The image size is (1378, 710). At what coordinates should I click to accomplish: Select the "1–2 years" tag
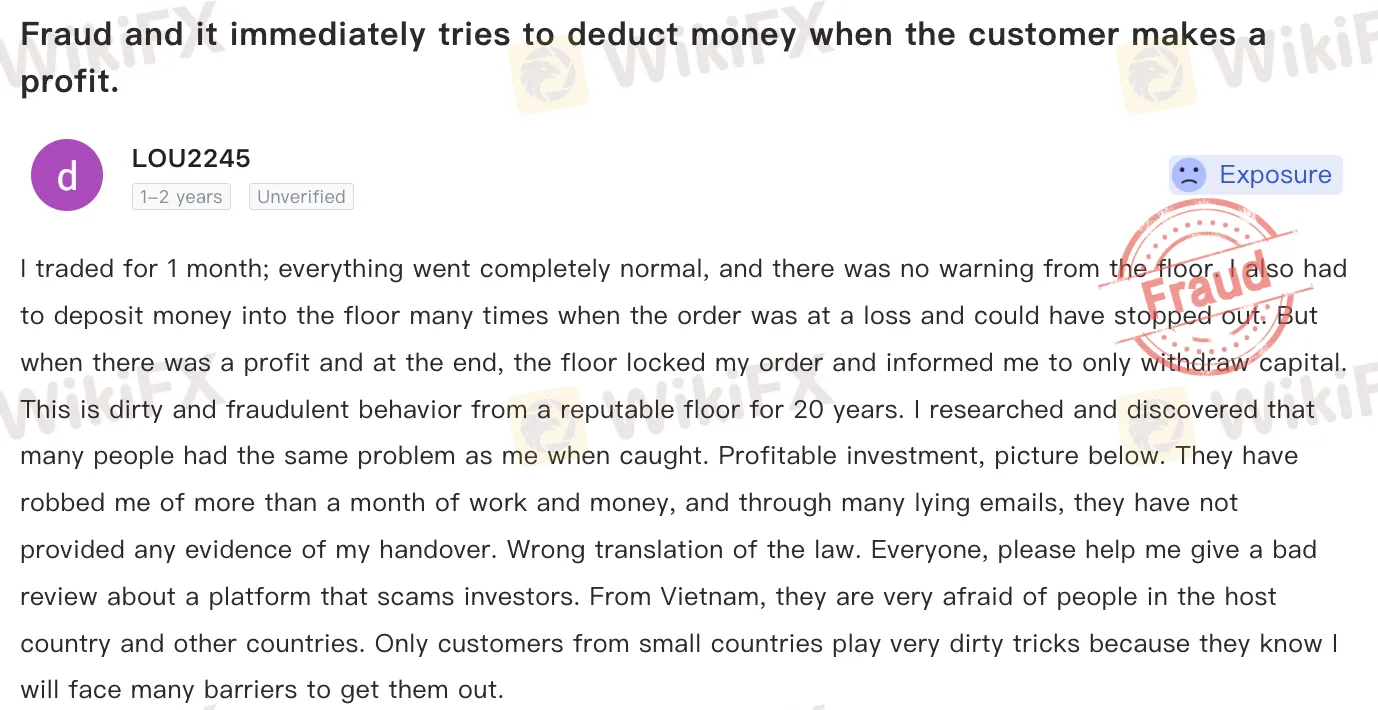point(181,197)
